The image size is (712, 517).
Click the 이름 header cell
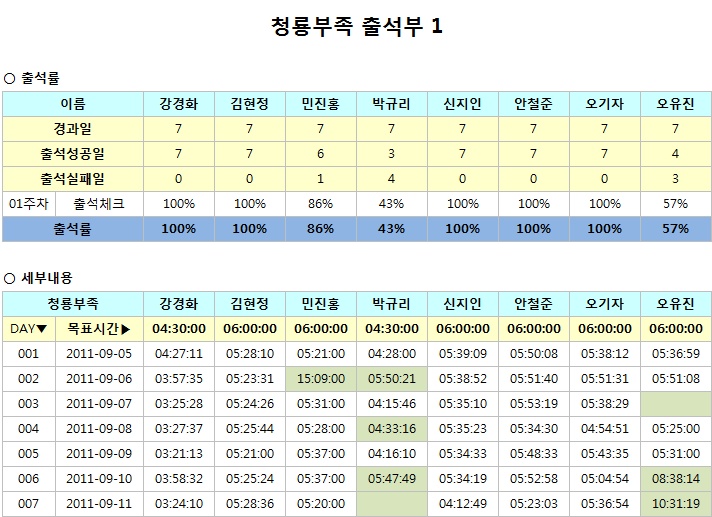[x=73, y=104]
